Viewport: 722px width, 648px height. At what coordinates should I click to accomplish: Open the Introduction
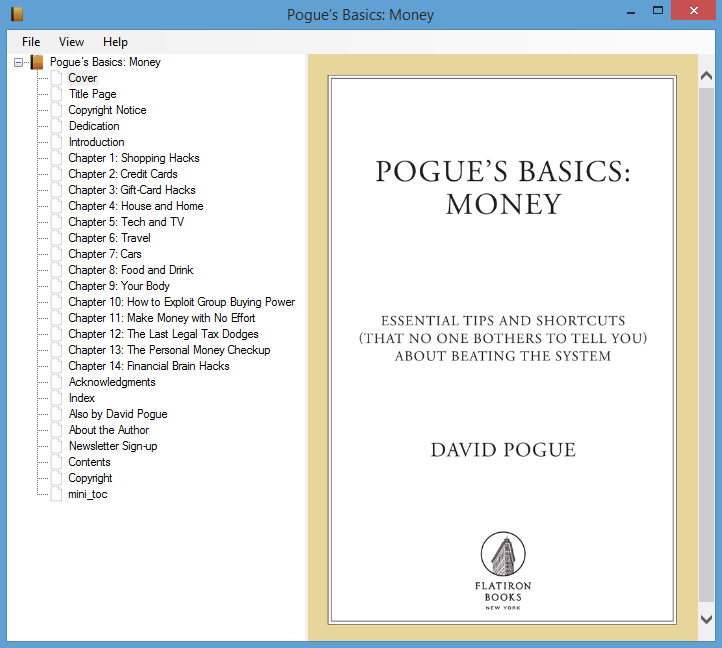pyautogui.click(x=96, y=142)
